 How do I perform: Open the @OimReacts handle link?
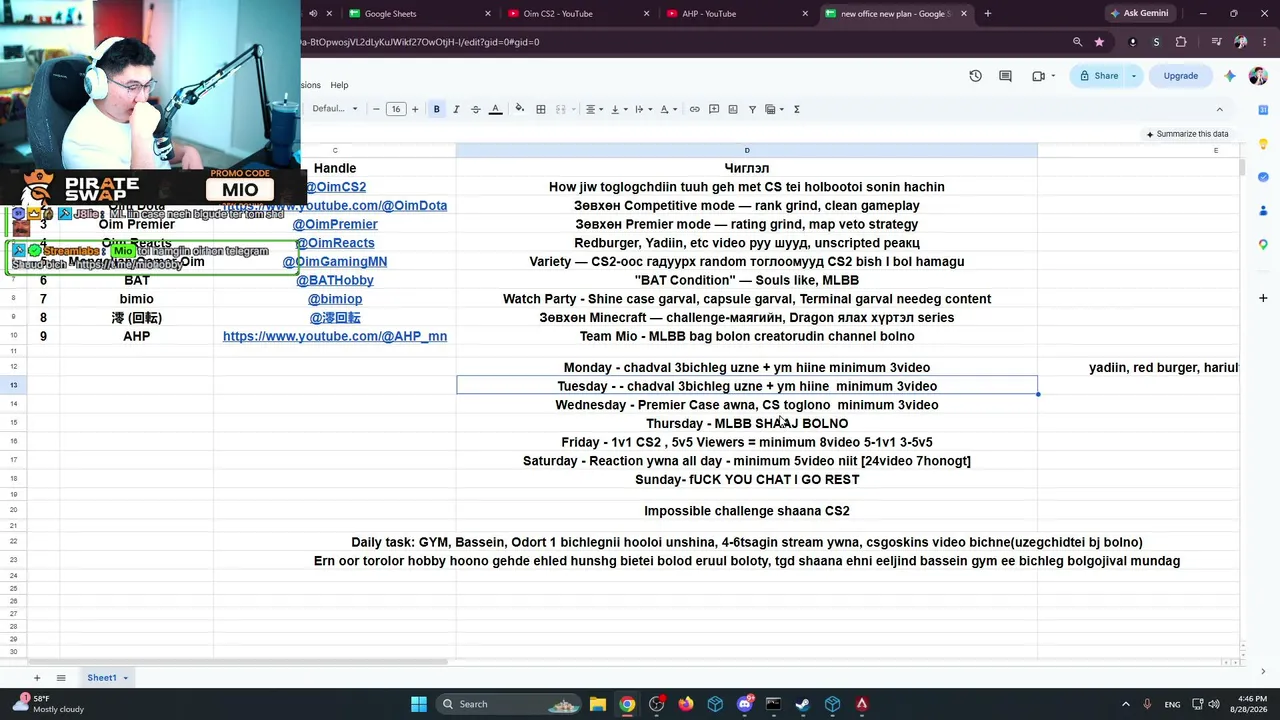coord(335,243)
